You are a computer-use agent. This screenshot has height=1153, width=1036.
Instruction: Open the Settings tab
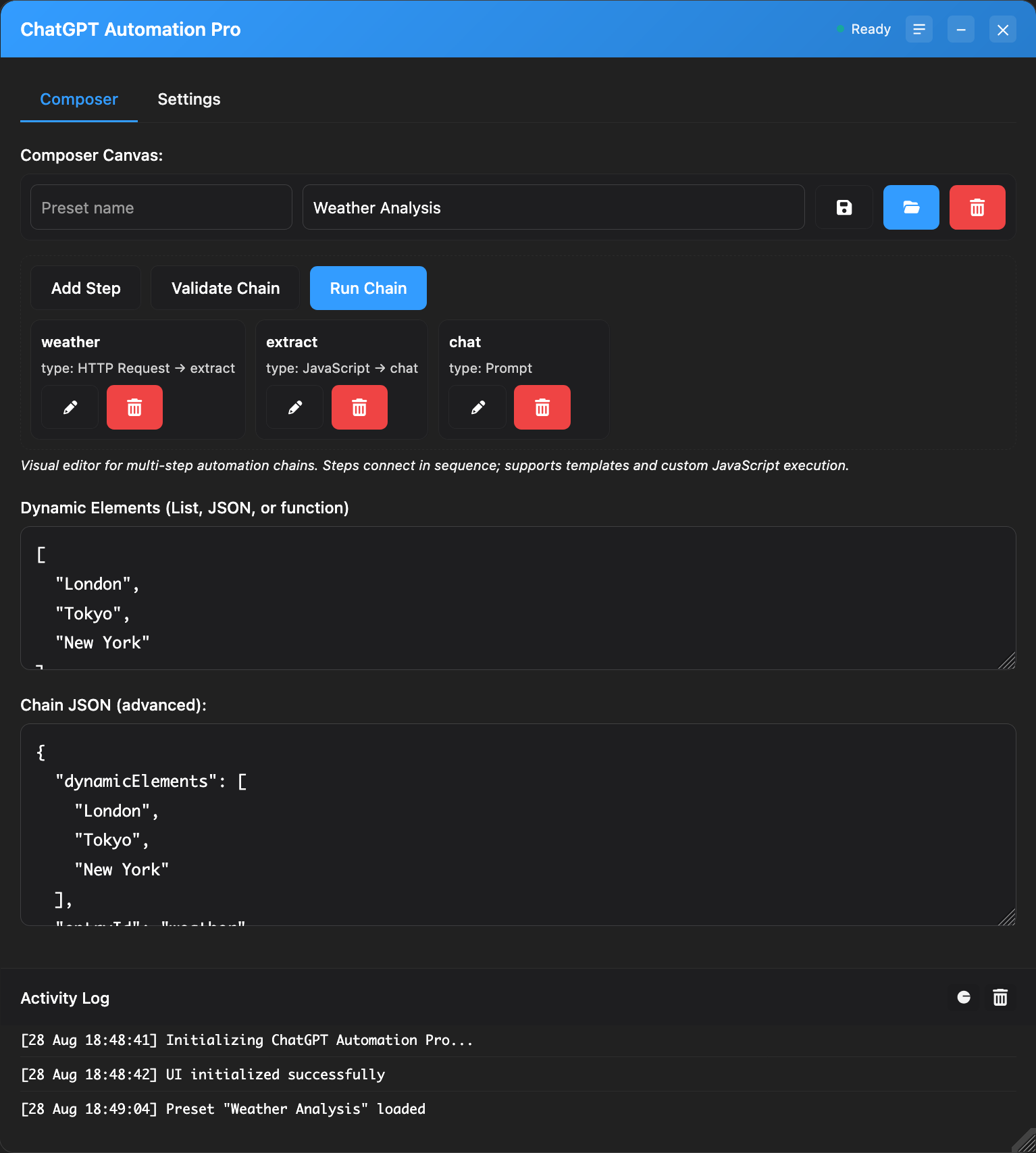pos(189,99)
